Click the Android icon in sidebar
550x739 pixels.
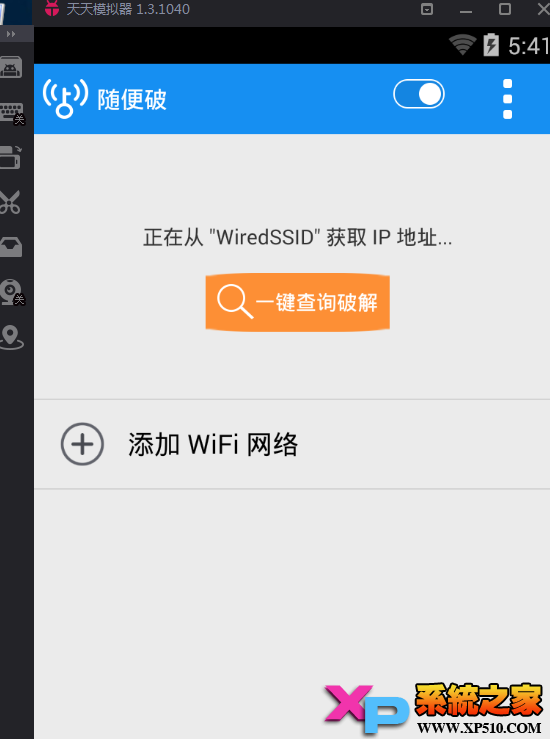tap(11, 67)
